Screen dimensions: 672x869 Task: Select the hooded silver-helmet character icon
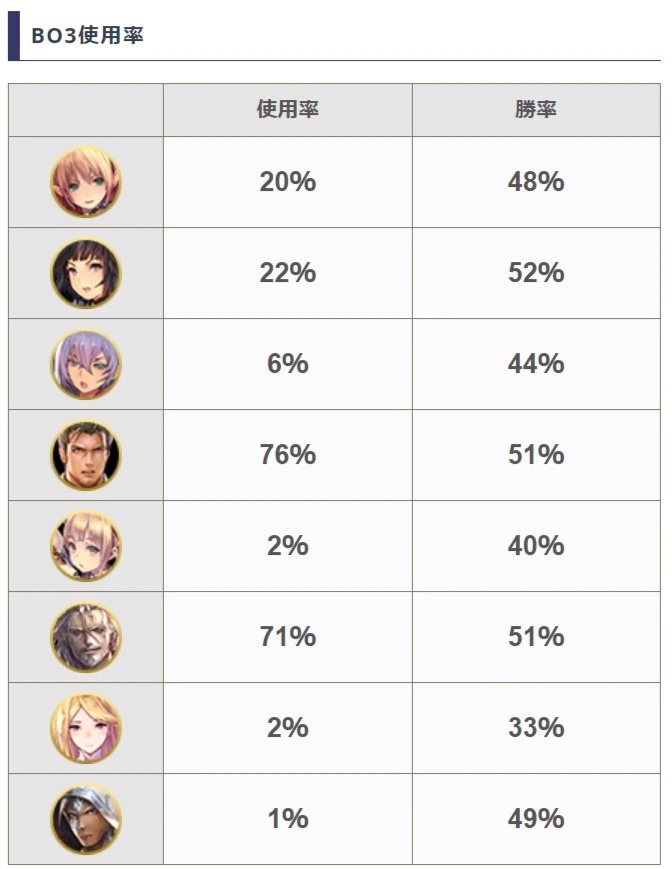[x=86, y=819]
